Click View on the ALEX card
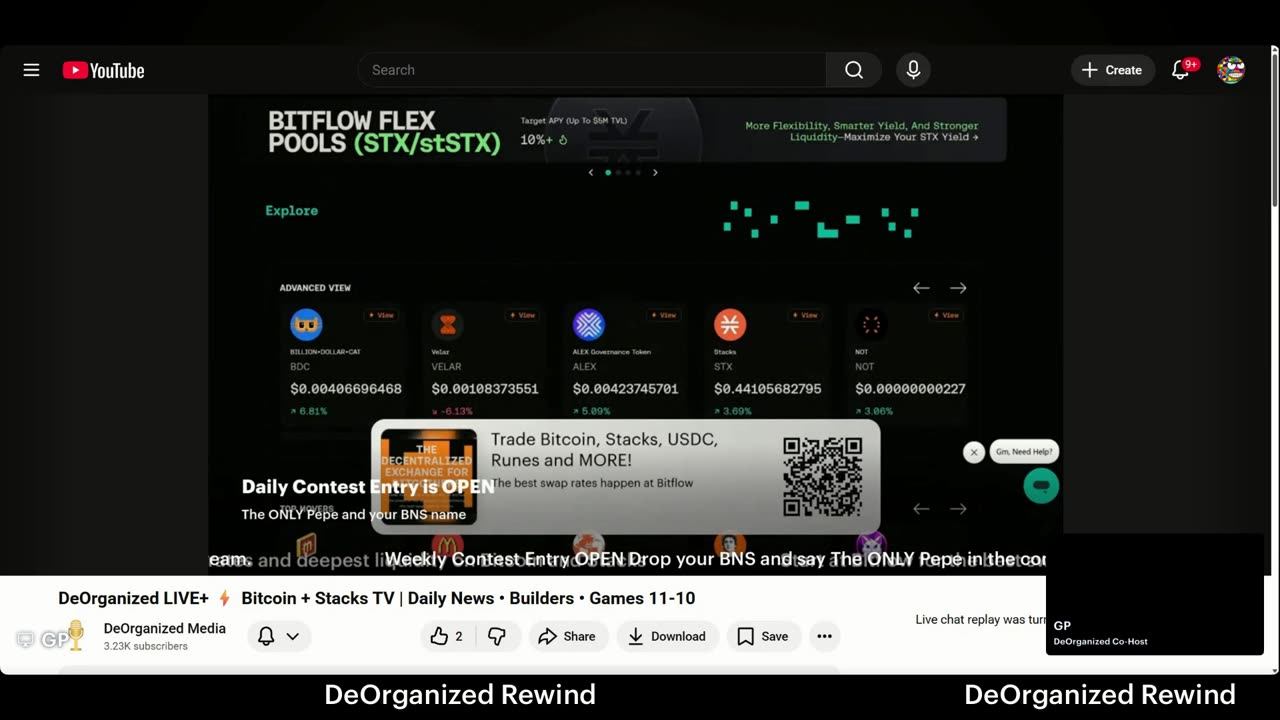Image resolution: width=1280 pixels, height=720 pixels. 664,315
